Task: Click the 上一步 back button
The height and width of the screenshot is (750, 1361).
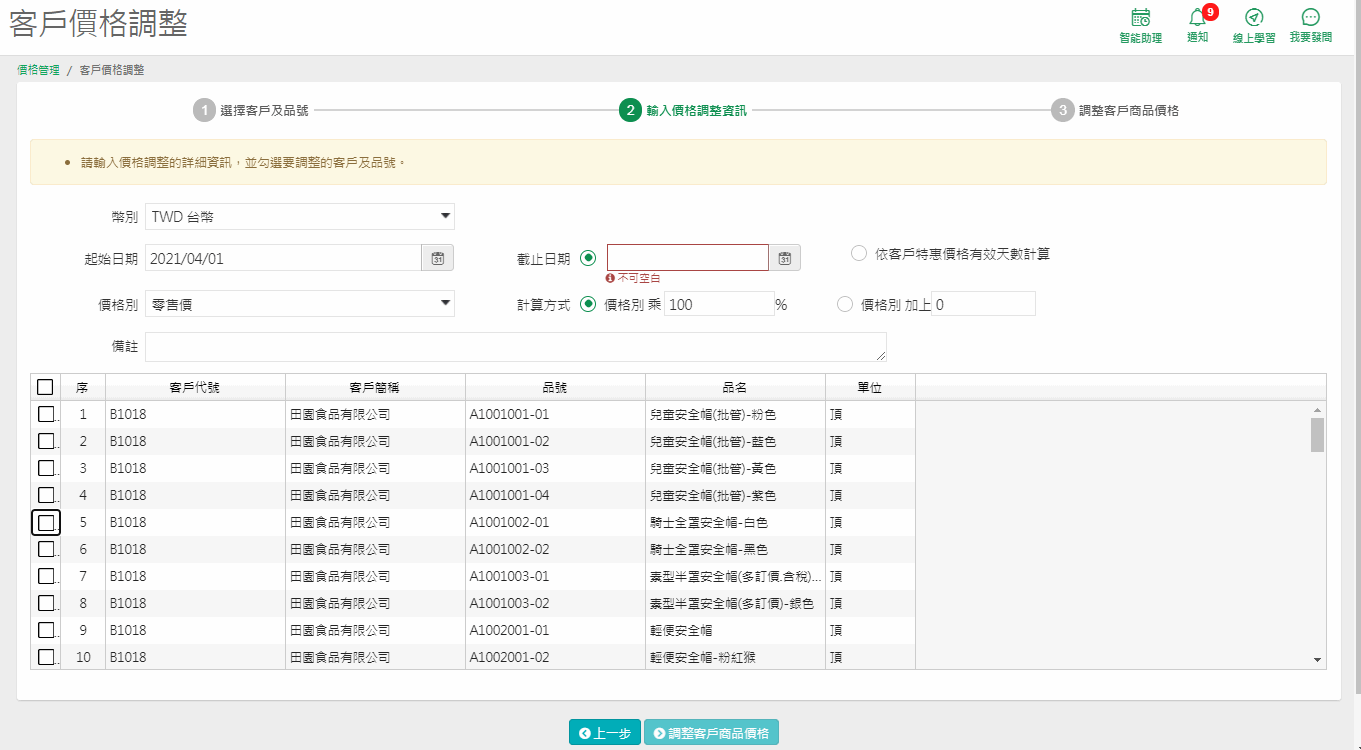Action: [x=605, y=733]
